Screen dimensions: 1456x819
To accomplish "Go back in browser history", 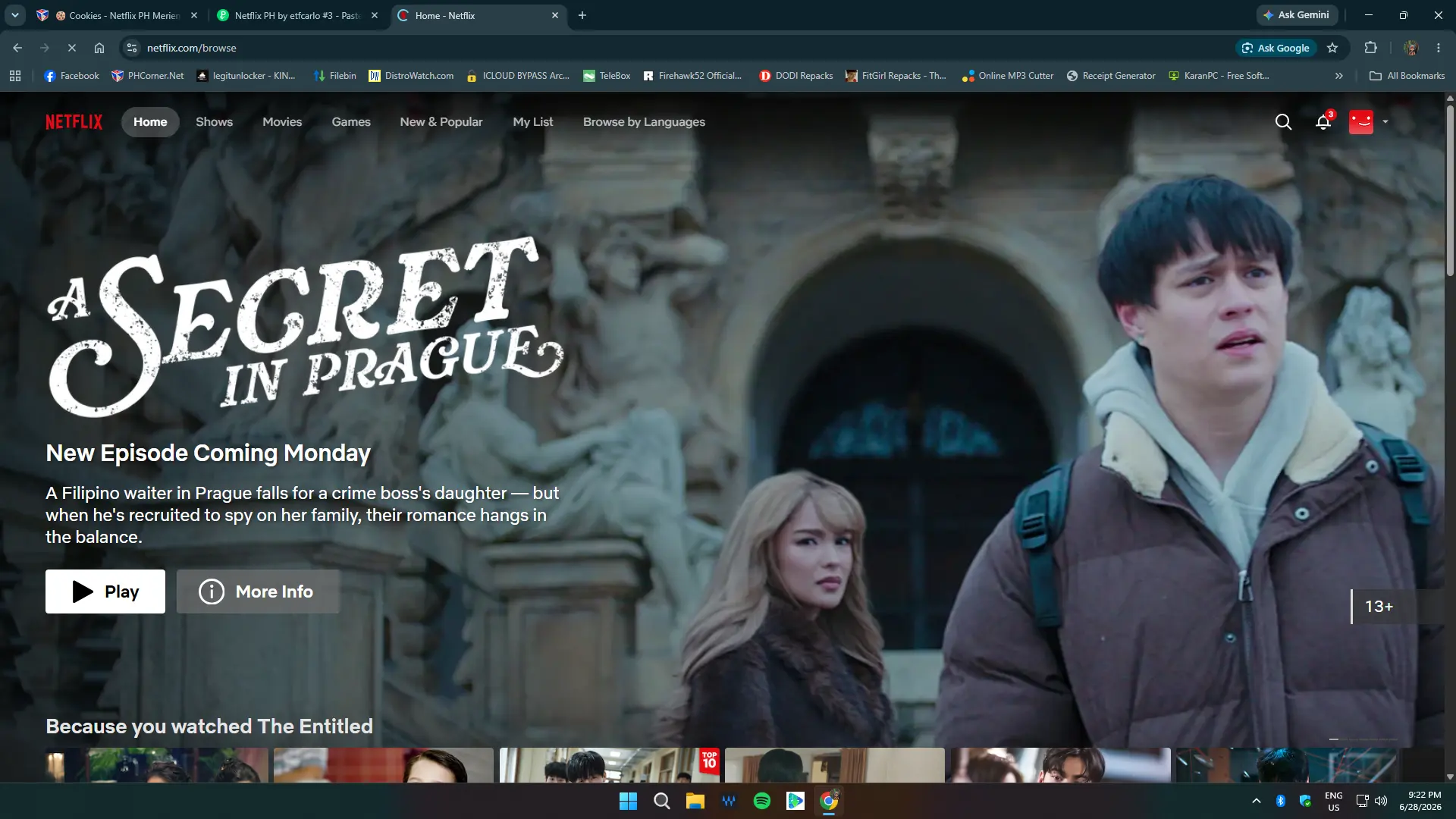I will point(17,48).
